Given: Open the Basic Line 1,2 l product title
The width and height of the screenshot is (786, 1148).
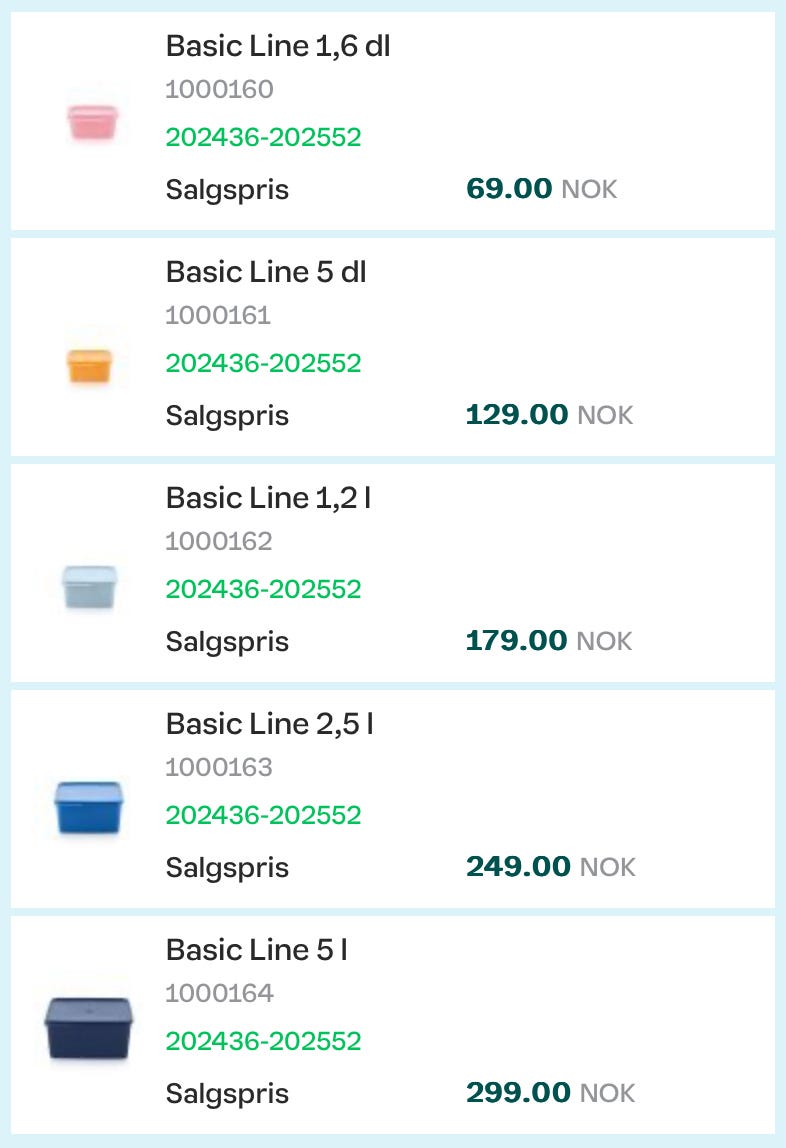Looking at the screenshot, I should click(x=268, y=498).
